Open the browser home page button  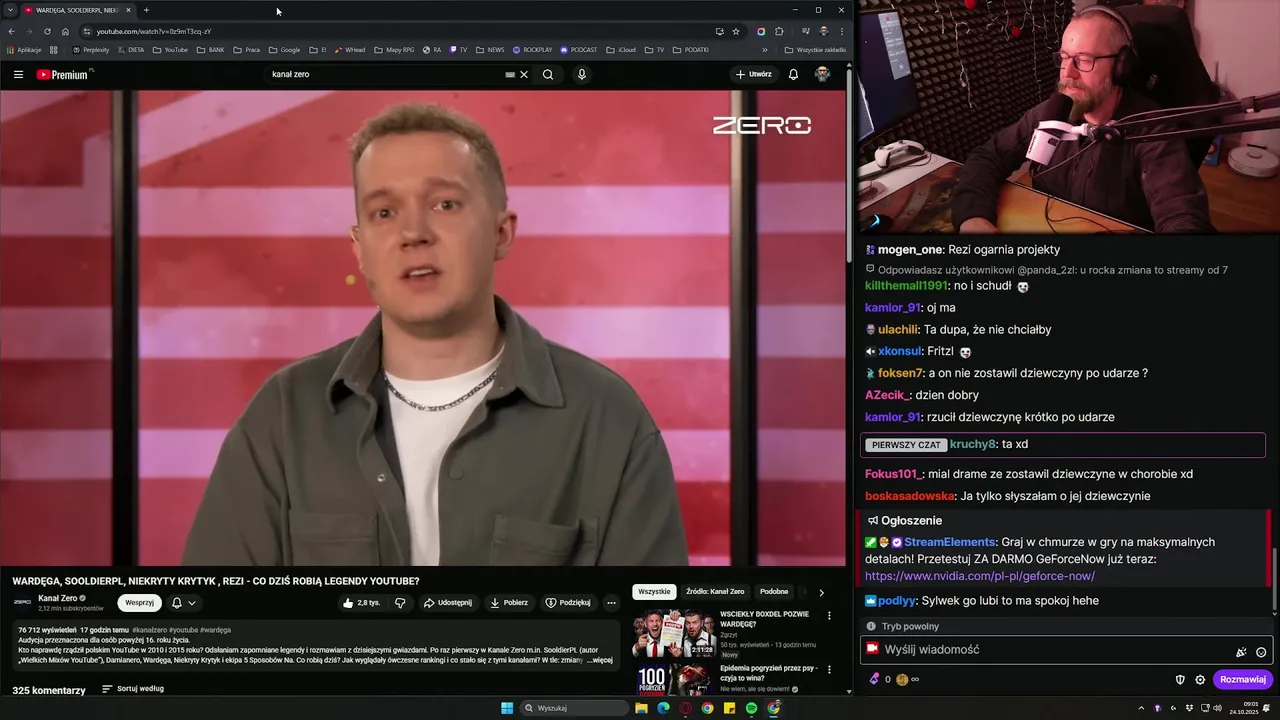tap(65, 31)
